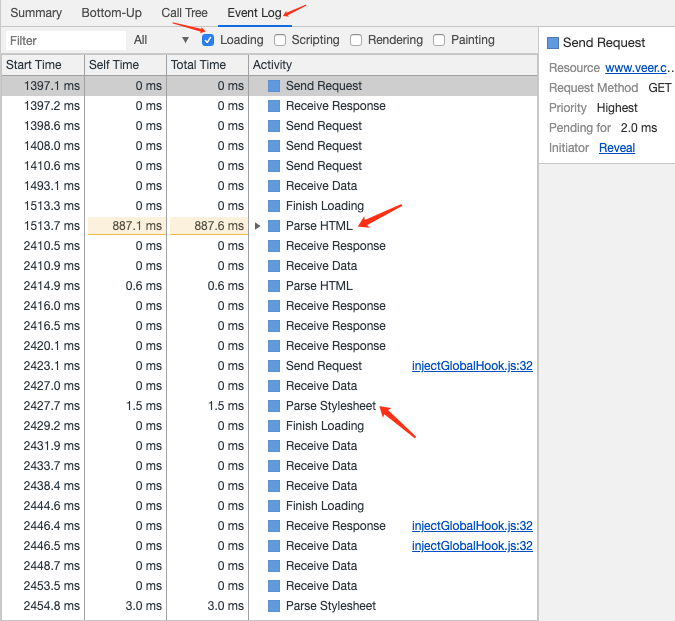Open the www.veer.c resource link
This screenshot has width=675, height=621.
click(x=638, y=68)
